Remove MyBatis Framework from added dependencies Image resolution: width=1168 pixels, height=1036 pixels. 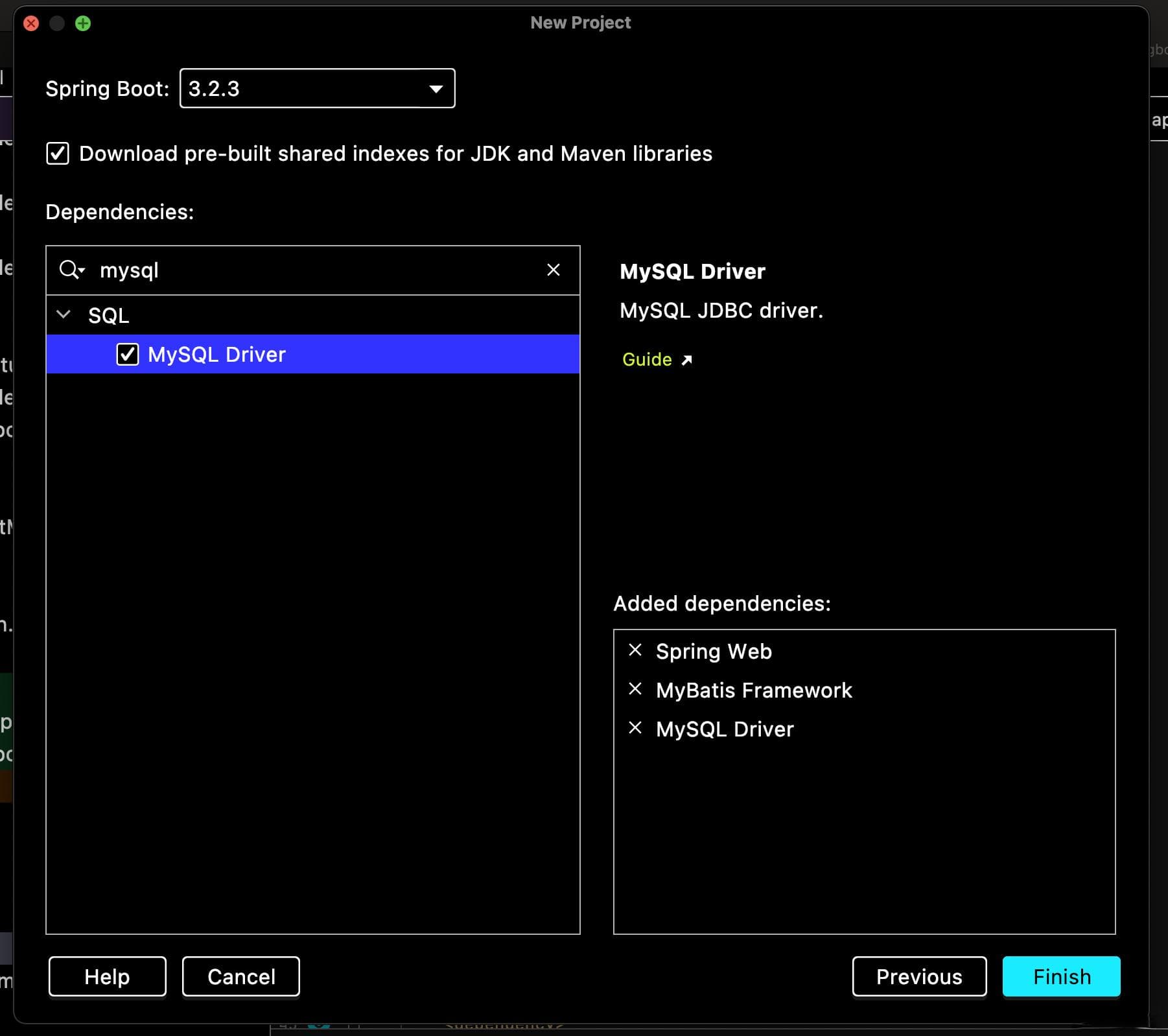coord(635,689)
